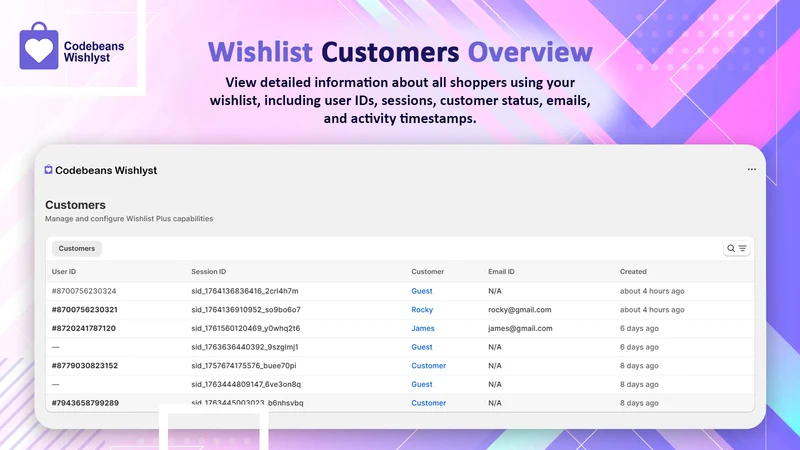This screenshot has width=800, height=450.
Task: Select user ID #8779030823152
Action: pyautogui.click(x=85, y=365)
